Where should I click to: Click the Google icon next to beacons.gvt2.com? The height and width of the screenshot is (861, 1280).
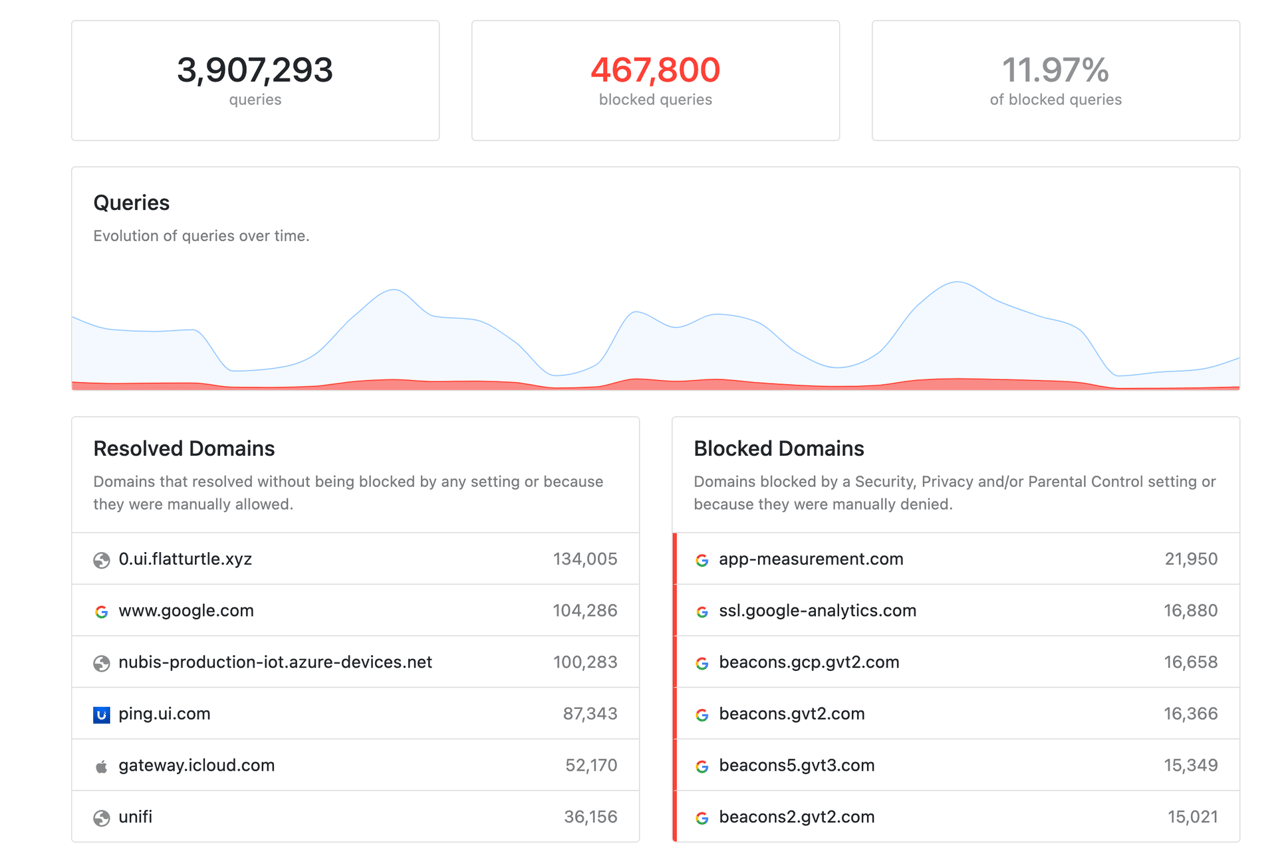[x=702, y=715]
